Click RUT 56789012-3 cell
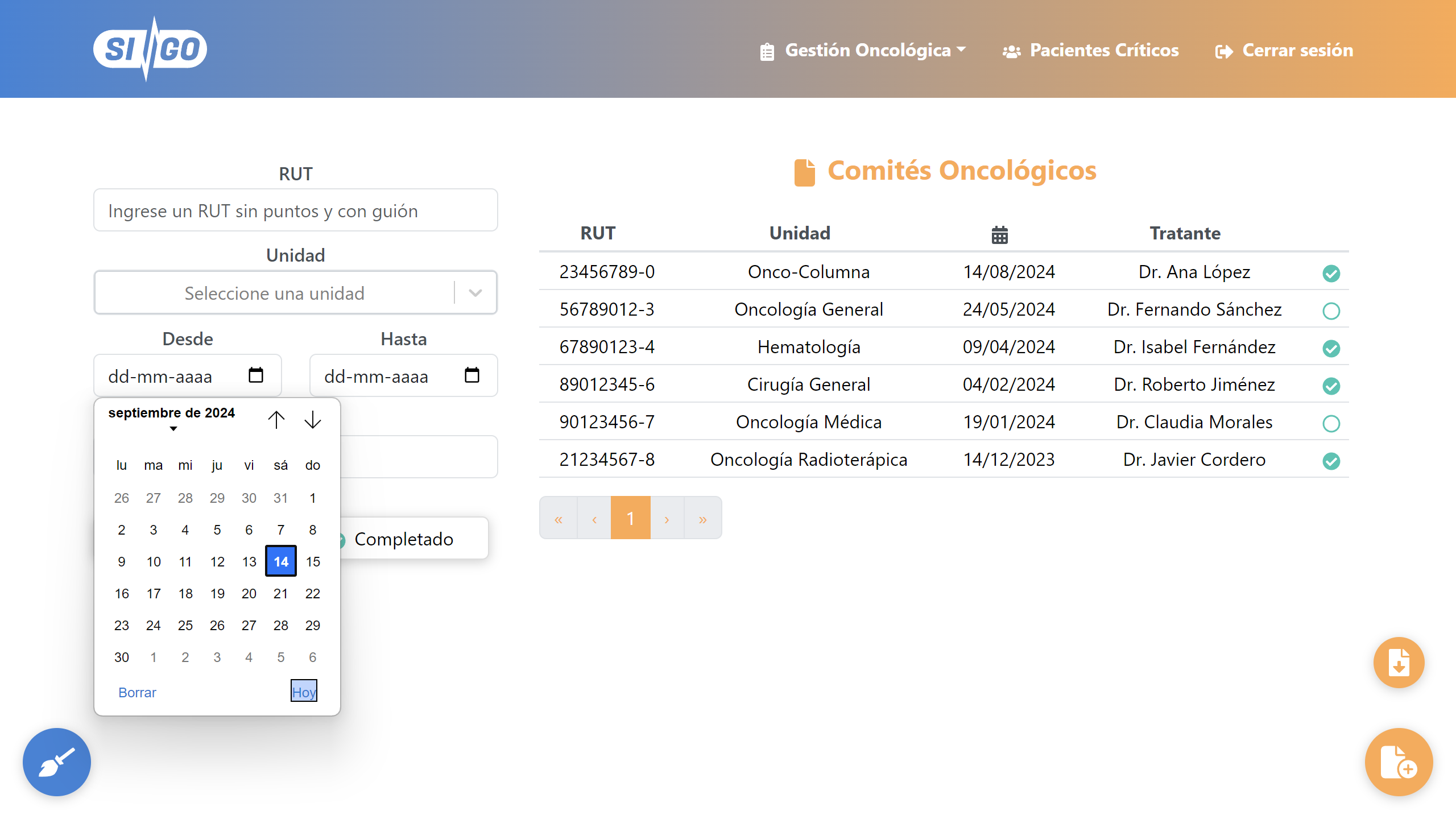This screenshot has width=1456, height=819. click(x=607, y=309)
